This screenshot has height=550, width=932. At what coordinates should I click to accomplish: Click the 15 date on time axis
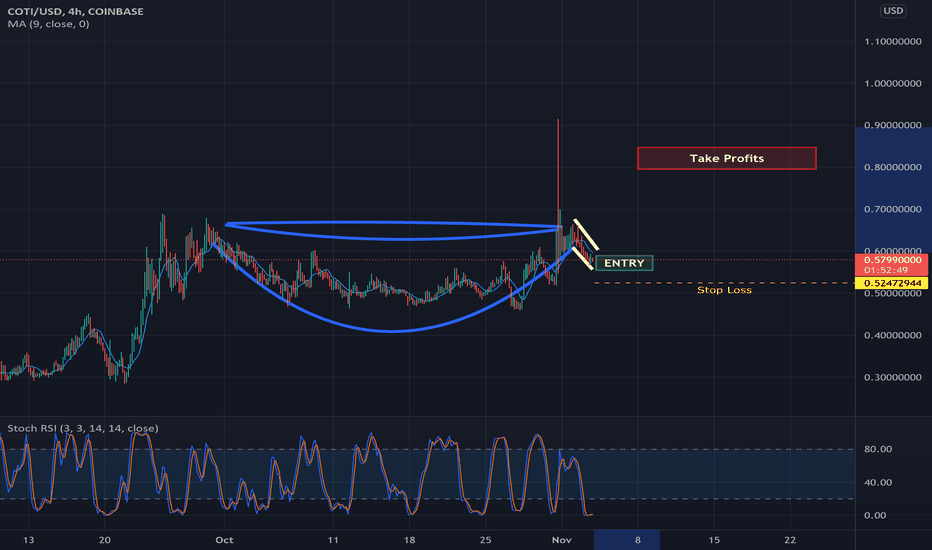coord(714,540)
